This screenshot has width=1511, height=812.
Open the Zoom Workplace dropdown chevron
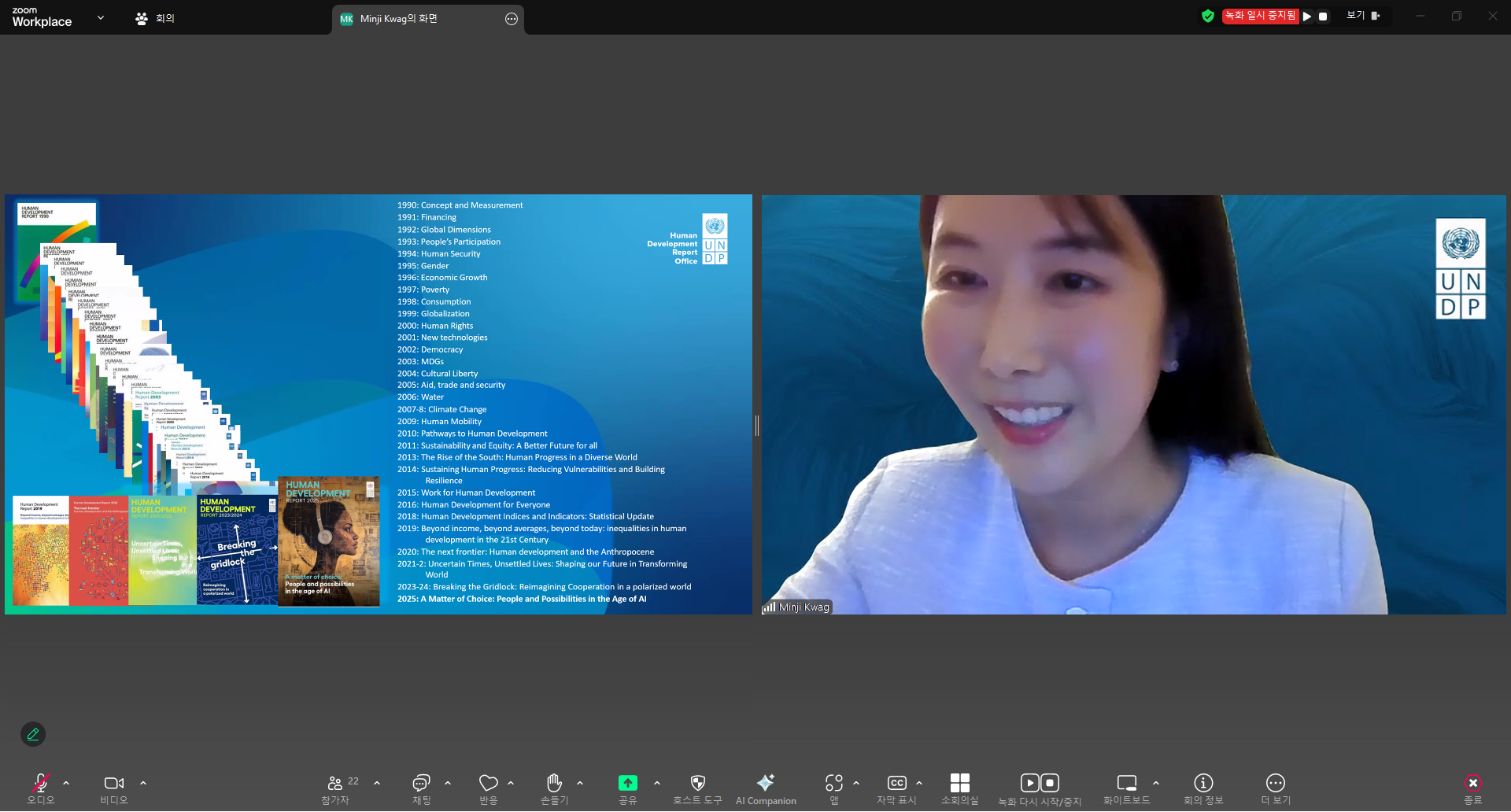pyautogui.click(x=101, y=17)
